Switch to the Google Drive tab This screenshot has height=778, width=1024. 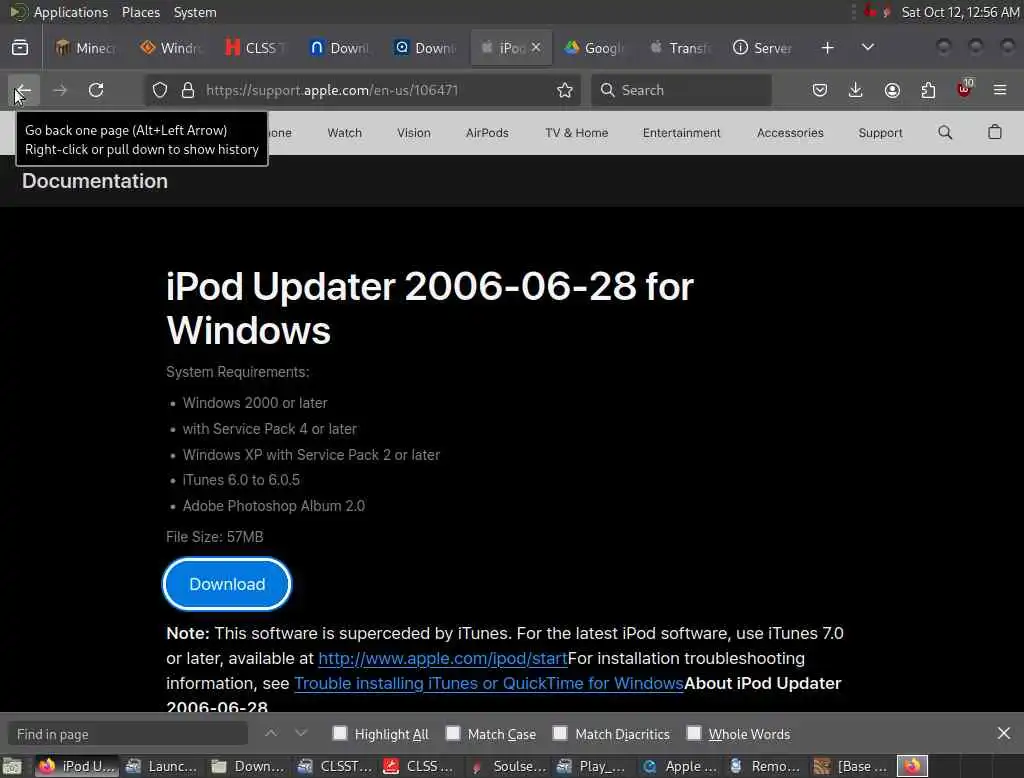click(596, 48)
